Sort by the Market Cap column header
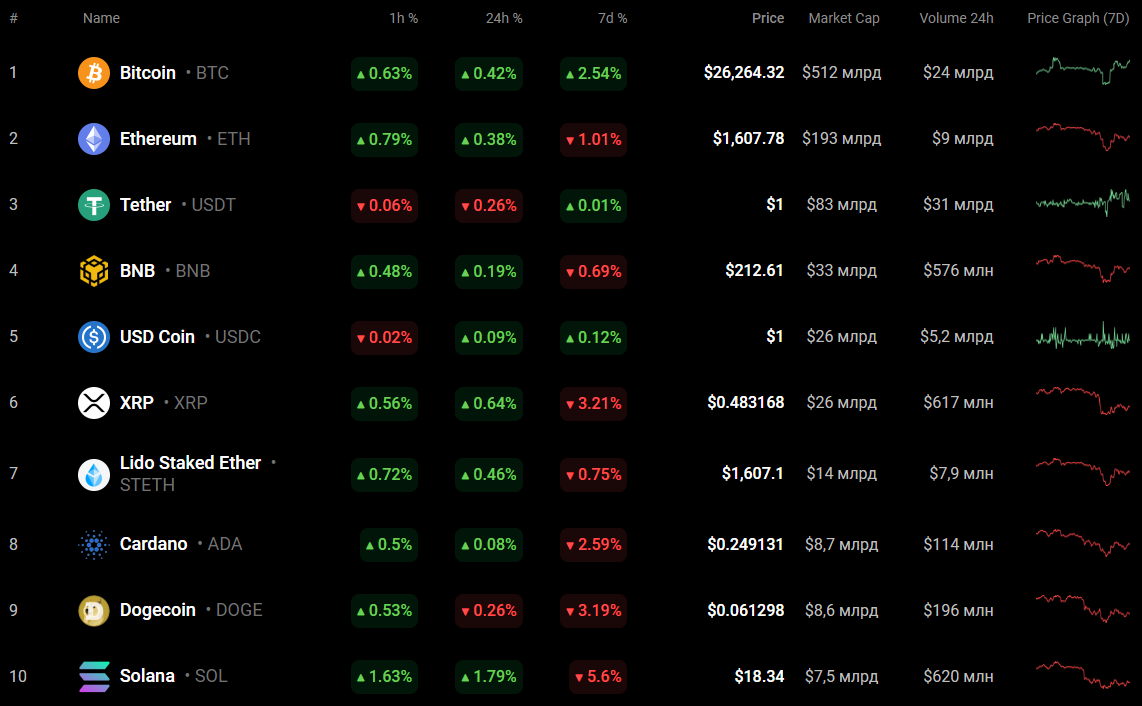The image size is (1142, 706). [x=844, y=18]
